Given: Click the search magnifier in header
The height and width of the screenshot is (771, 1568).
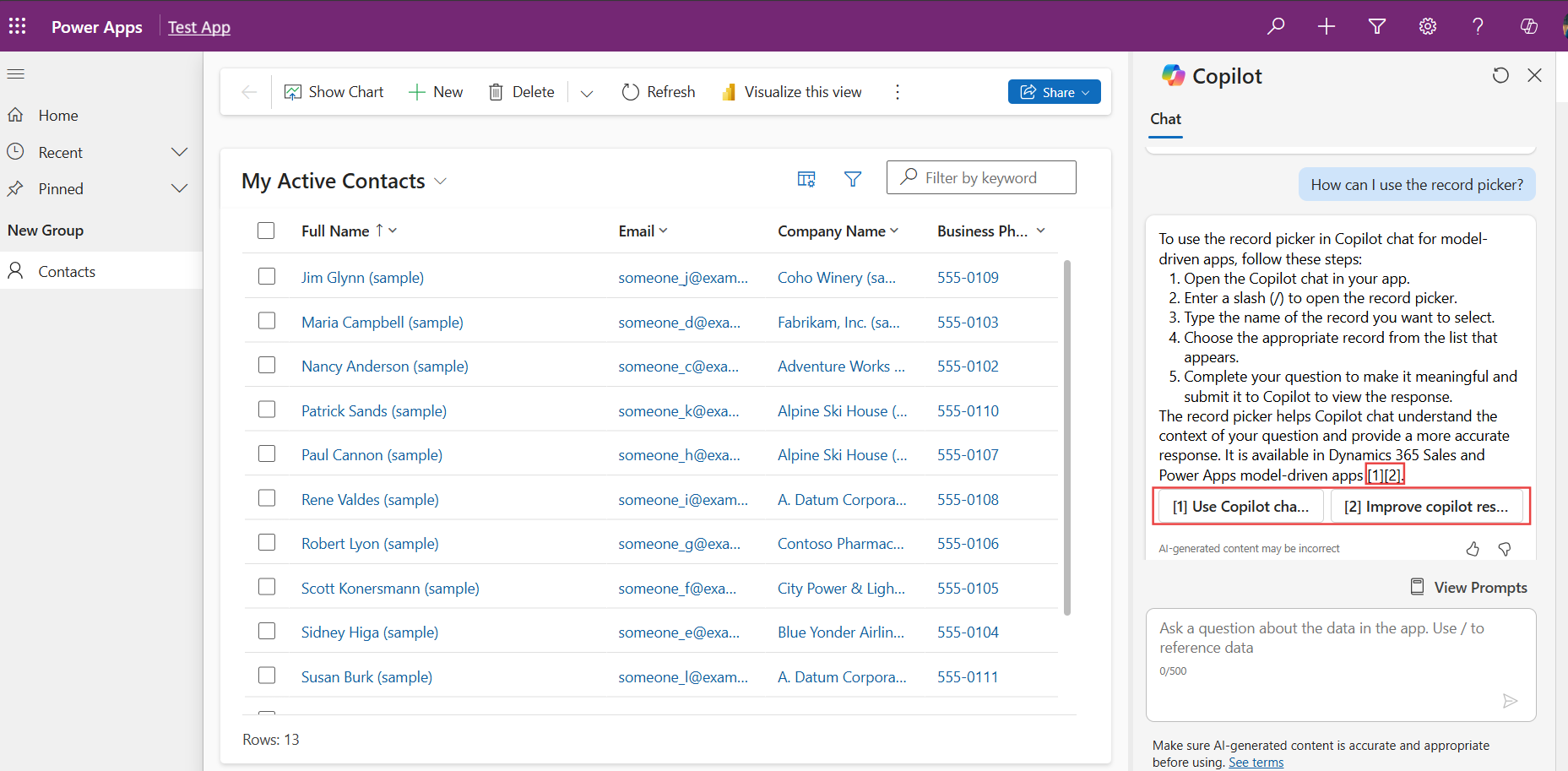Looking at the screenshot, I should tap(1276, 26).
